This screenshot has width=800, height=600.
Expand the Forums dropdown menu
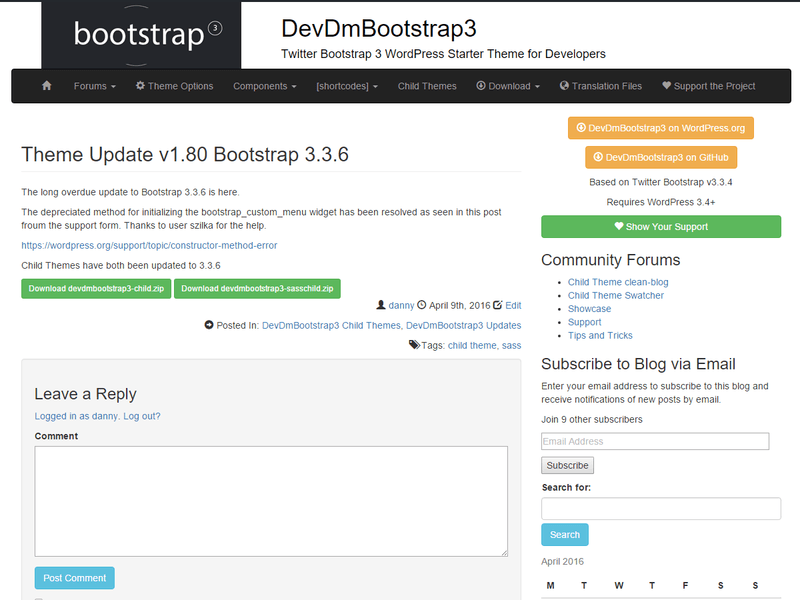(93, 86)
